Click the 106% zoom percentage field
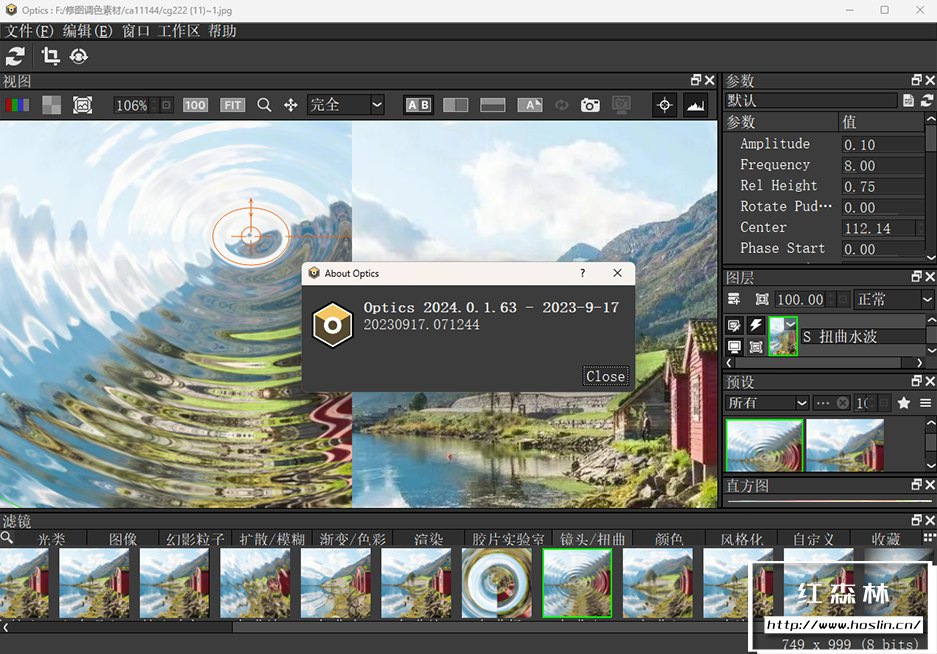The height and width of the screenshot is (654, 937). click(x=131, y=105)
